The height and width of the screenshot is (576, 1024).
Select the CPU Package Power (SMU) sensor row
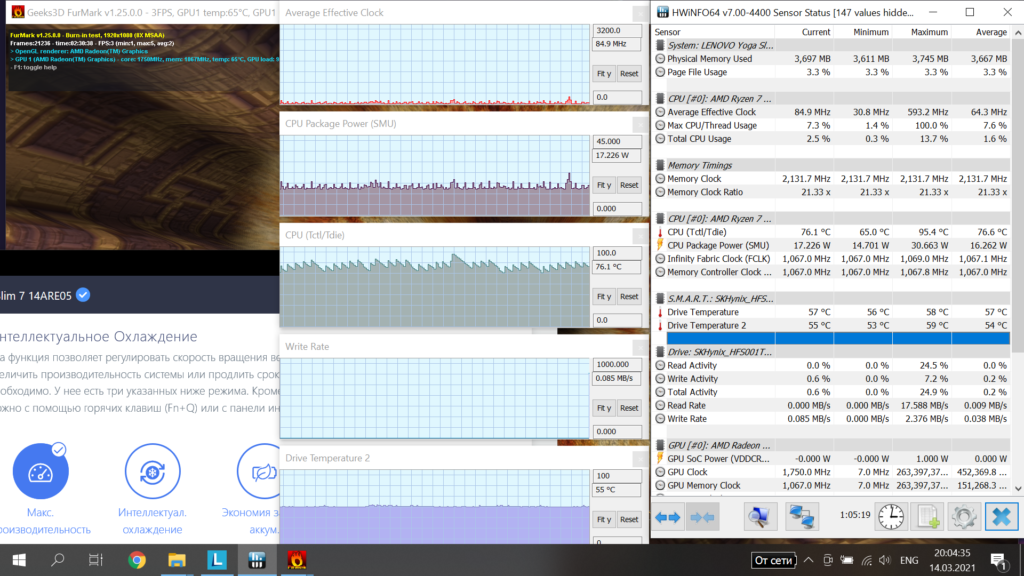point(832,246)
